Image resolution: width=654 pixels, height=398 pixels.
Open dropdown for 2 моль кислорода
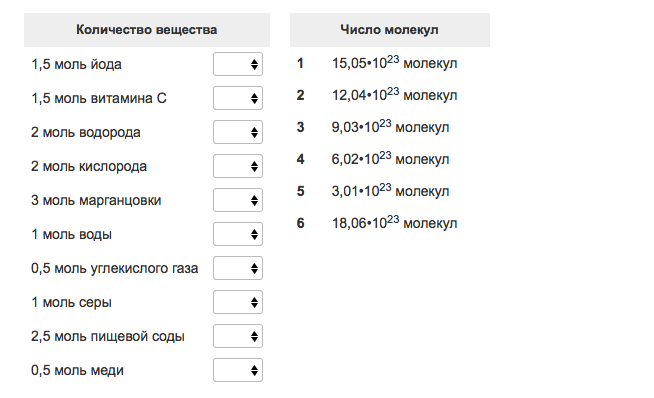(x=238, y=166)
